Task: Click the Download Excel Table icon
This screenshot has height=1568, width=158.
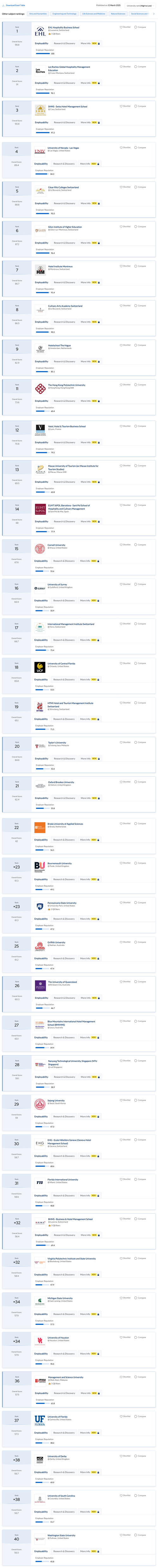Action: 4,5
